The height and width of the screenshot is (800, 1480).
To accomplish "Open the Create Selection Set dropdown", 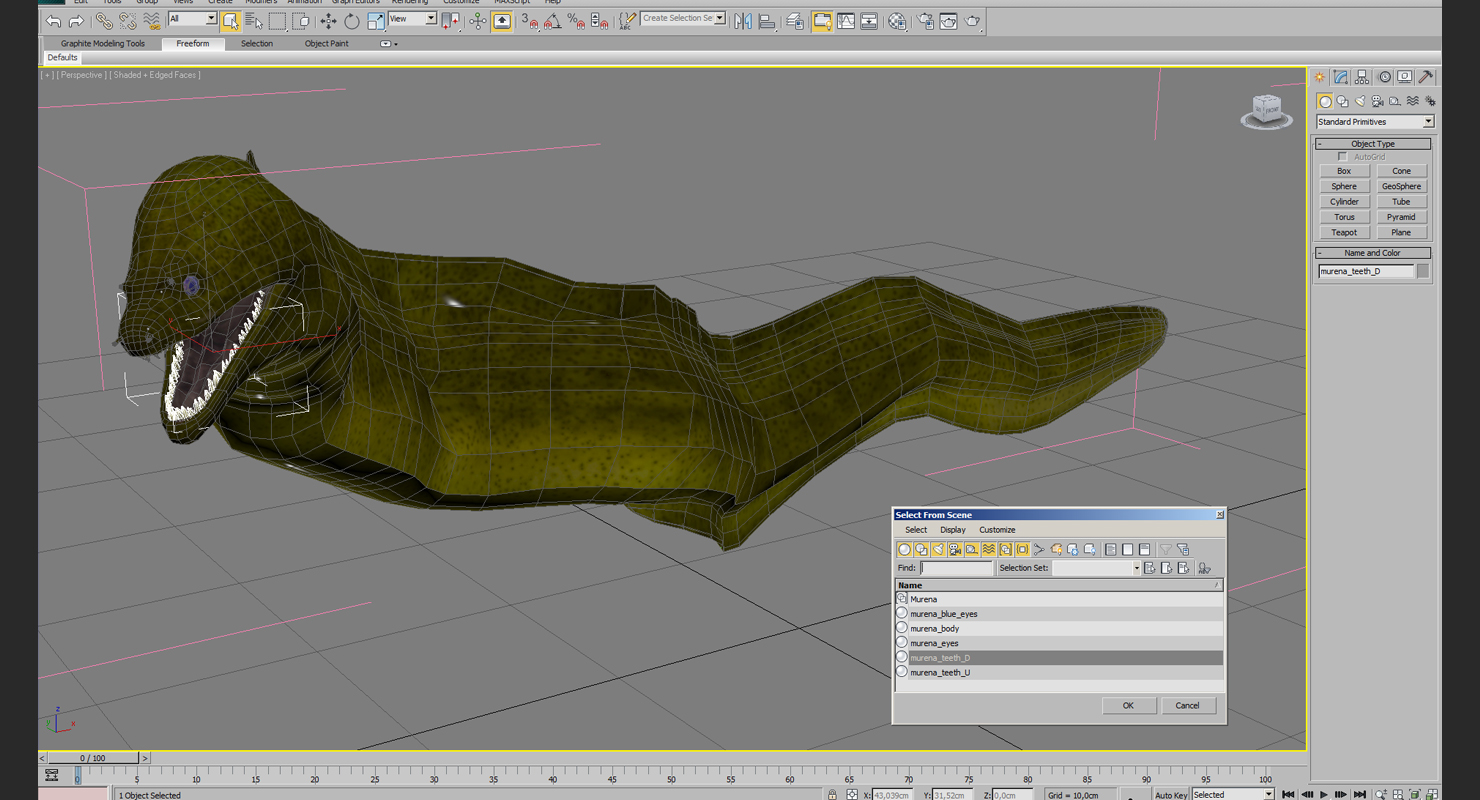I will click(683, 18).
